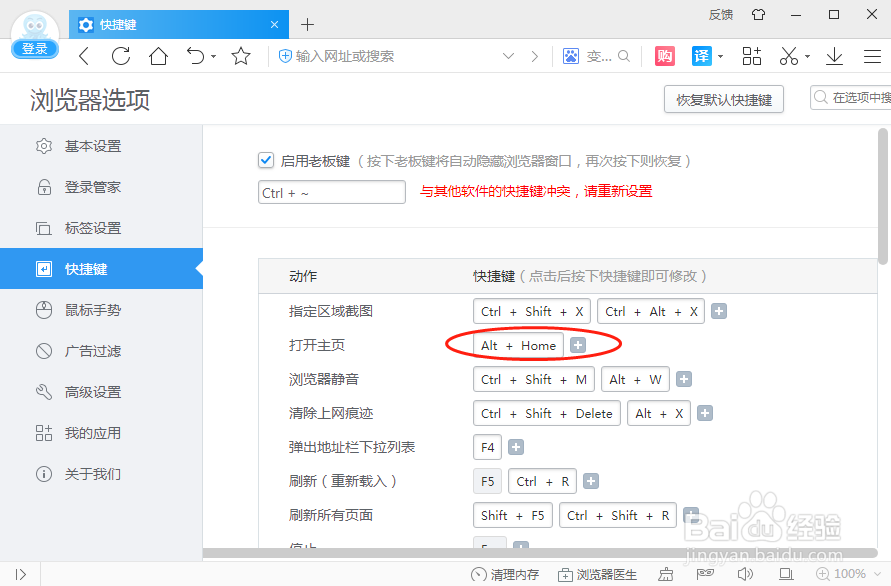This screenshot has width=891, height=586.
Task: Edit Ctrl + R shortcut
Action: [x=543, y=481]
